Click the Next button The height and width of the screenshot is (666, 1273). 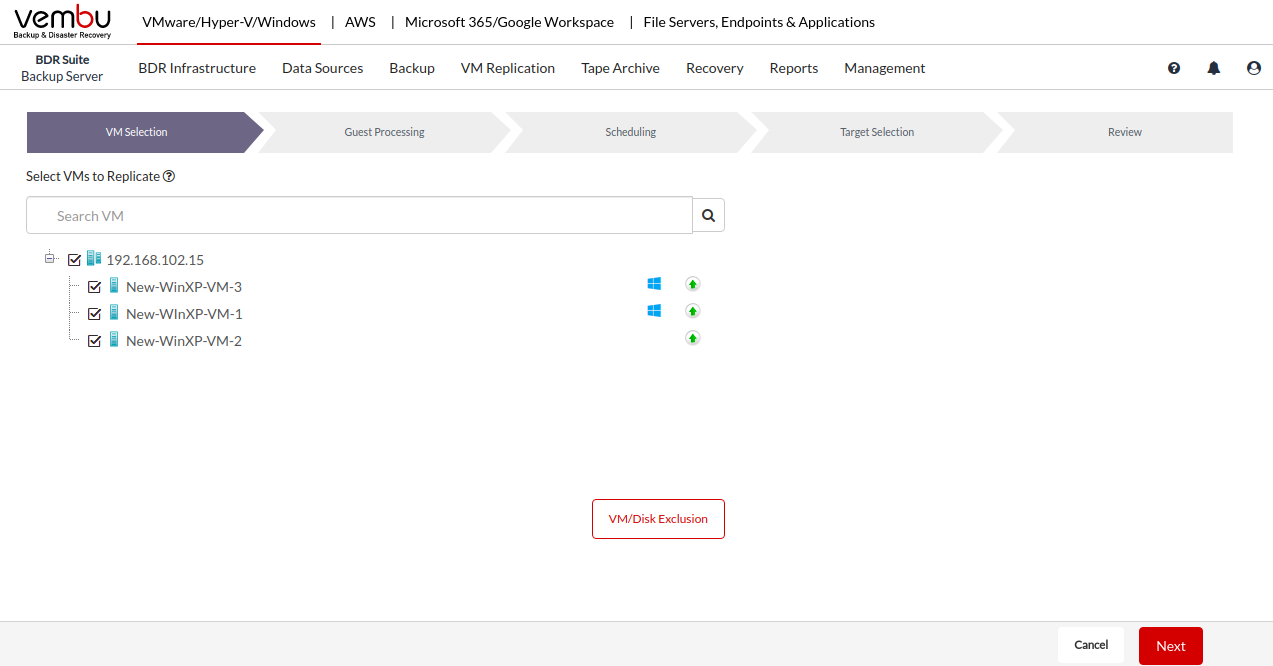(1170, 646)
